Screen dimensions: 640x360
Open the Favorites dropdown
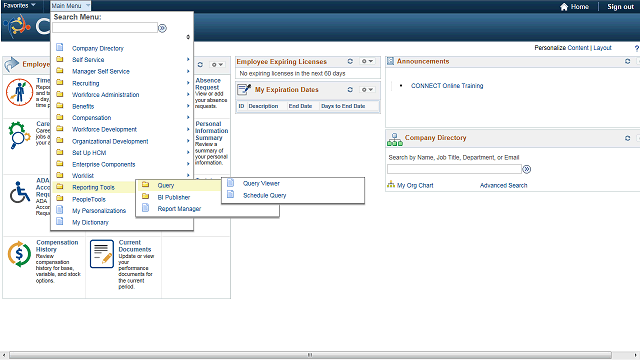click(x=19, y=6)
